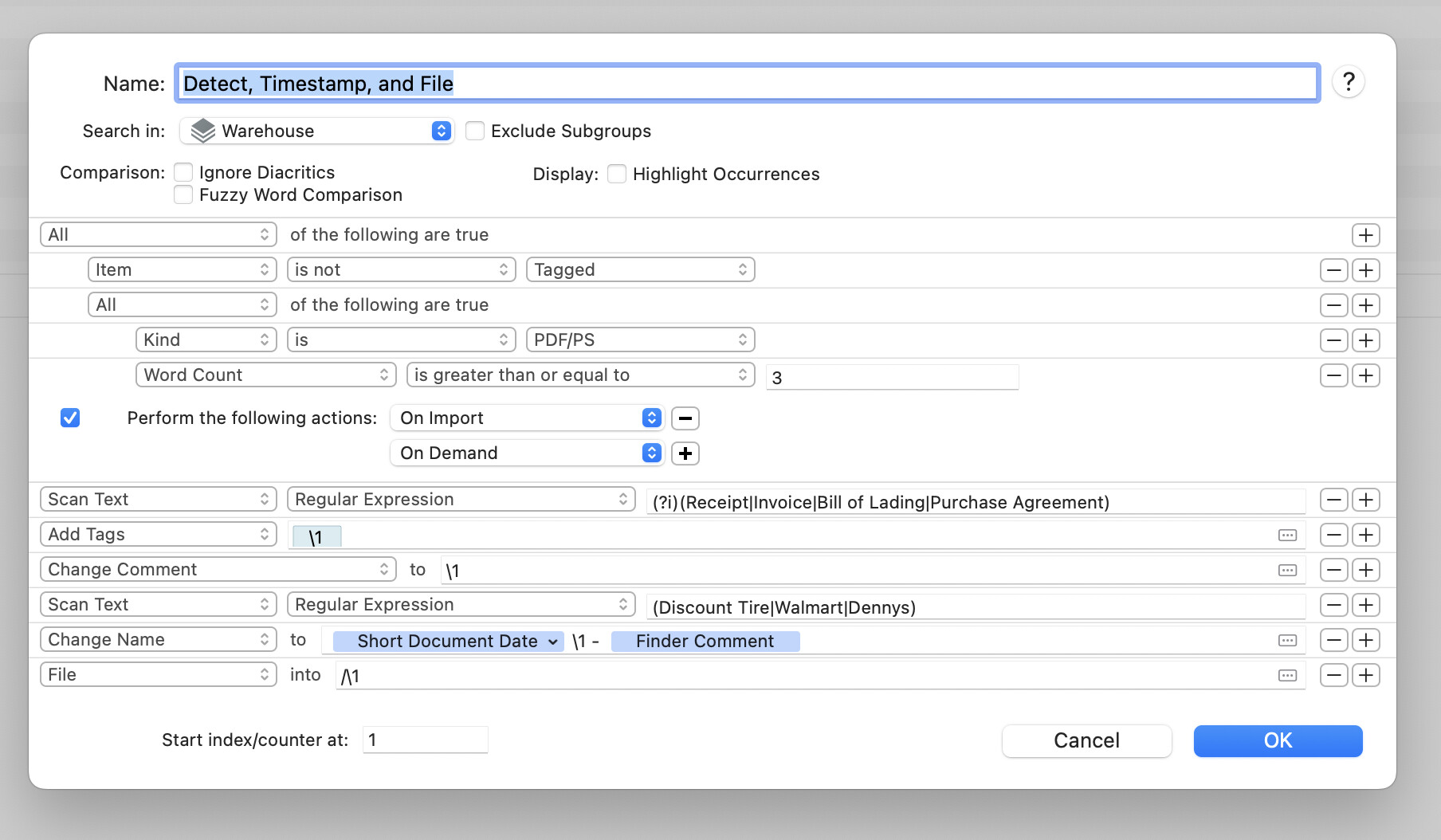Remove the Word Count condition row
The width and height of the screenshot is (1441, 840).
(x=1333, y=375)
